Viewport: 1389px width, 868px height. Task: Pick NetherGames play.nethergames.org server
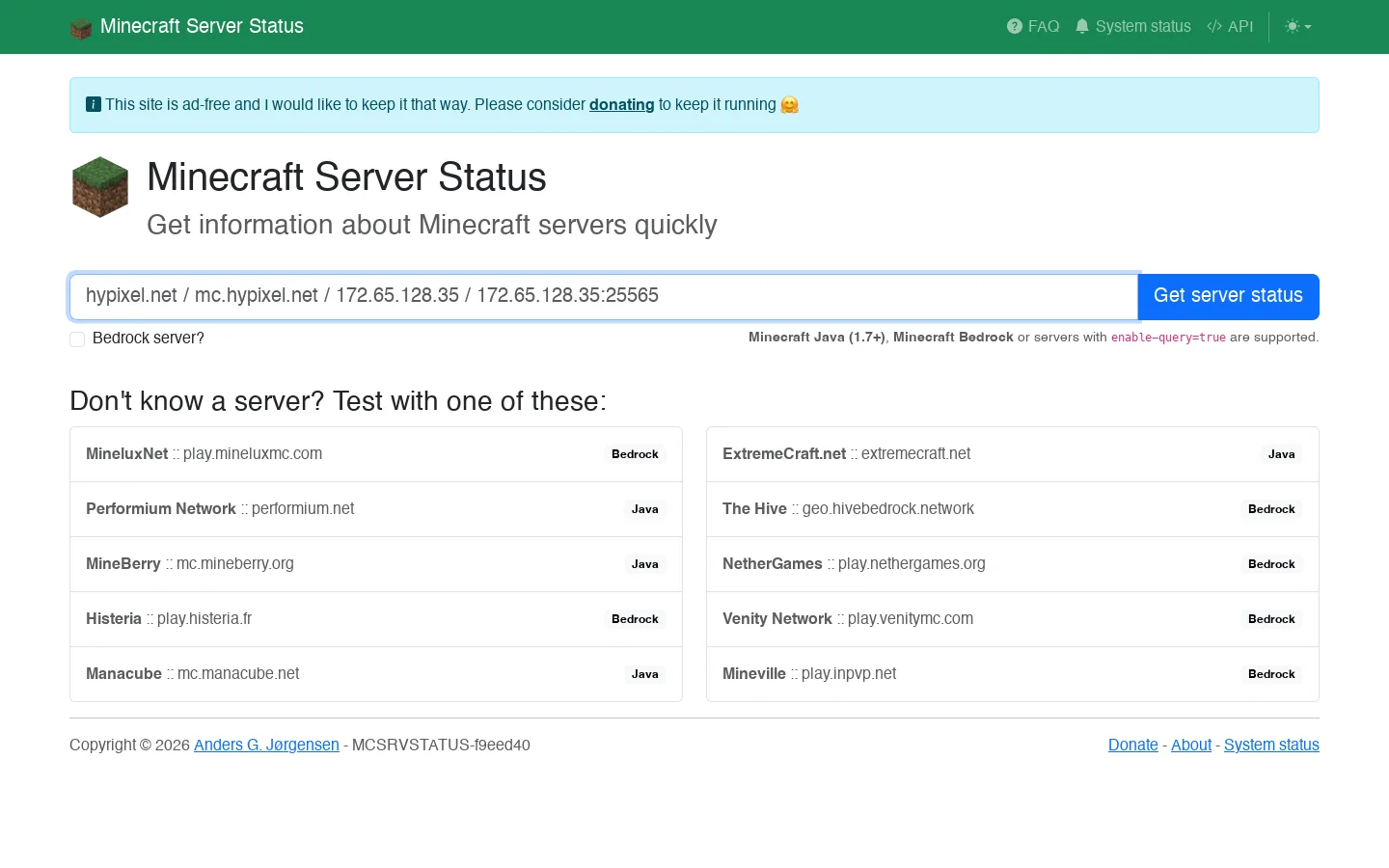(1013, 564)
